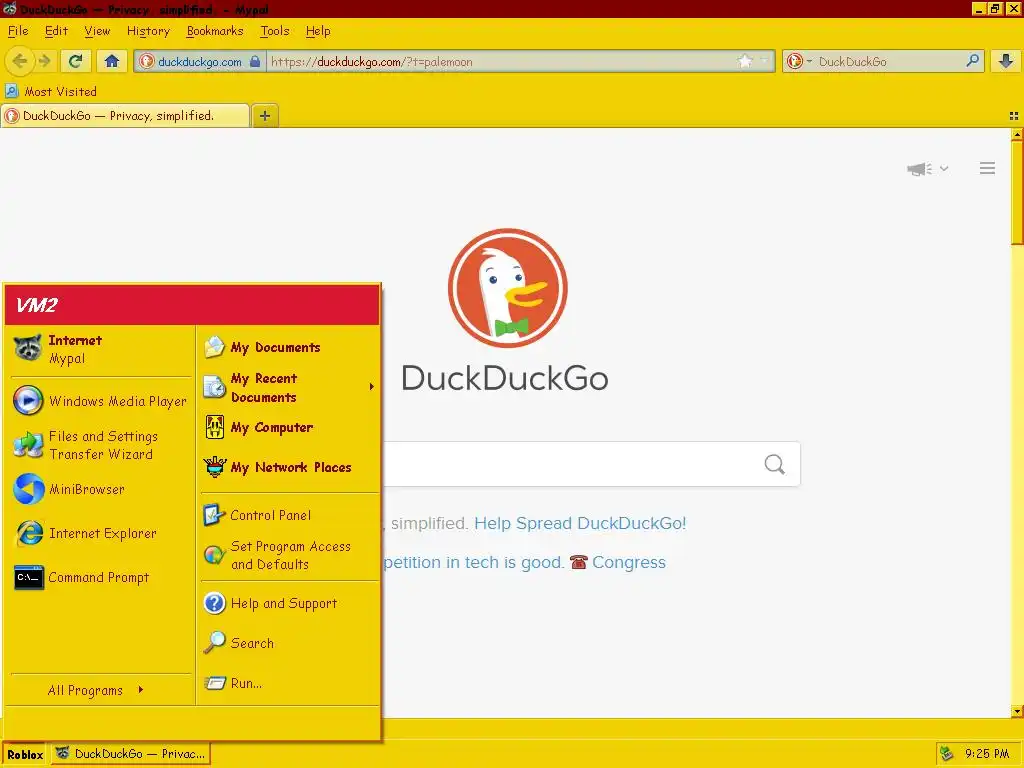This screenshot has width=1024, height=768.
Task: Open the Downloads arrow button
Action: [x=1006, y=61]
